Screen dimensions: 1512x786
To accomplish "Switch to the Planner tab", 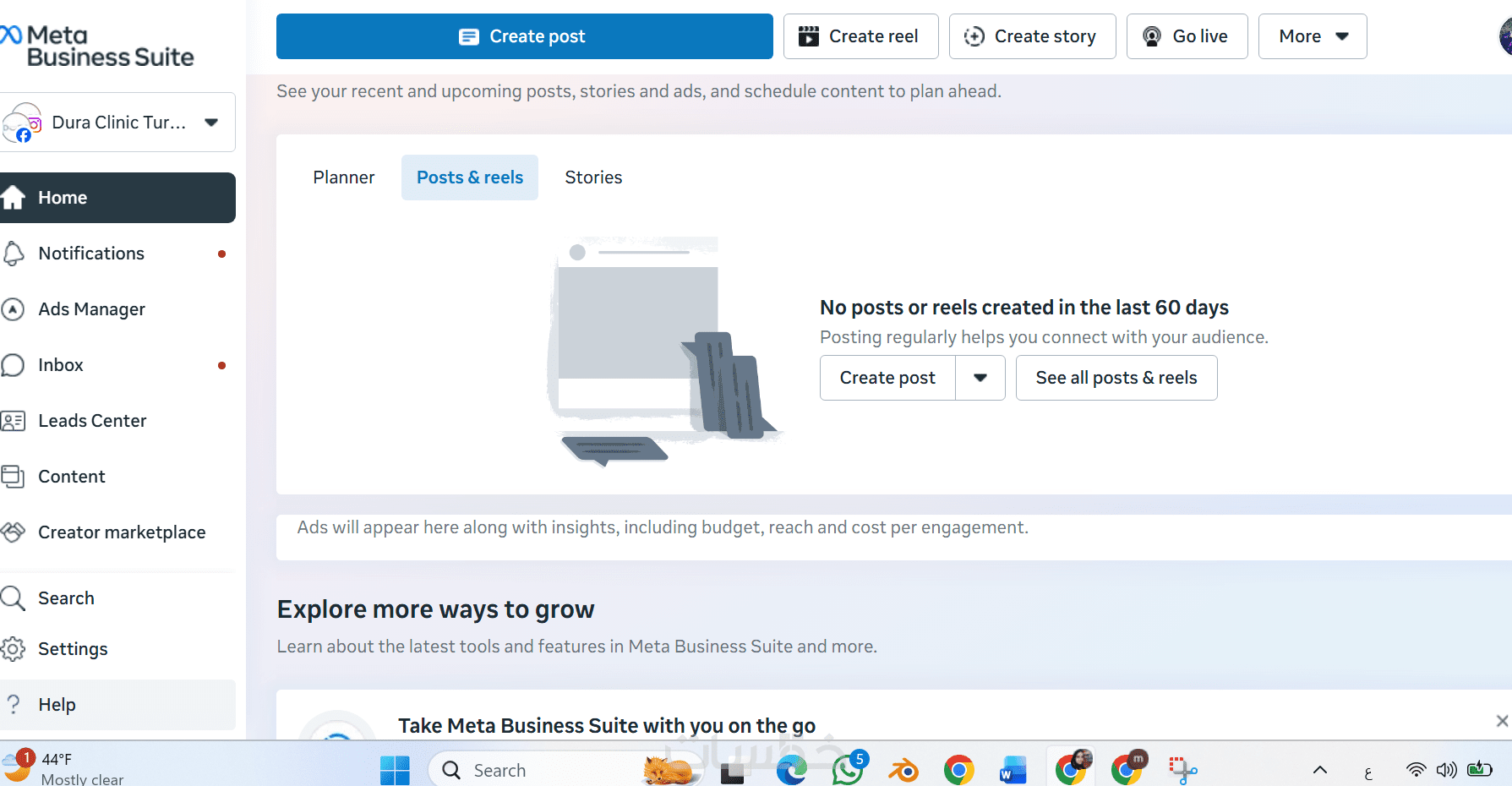I will point(344,177).
